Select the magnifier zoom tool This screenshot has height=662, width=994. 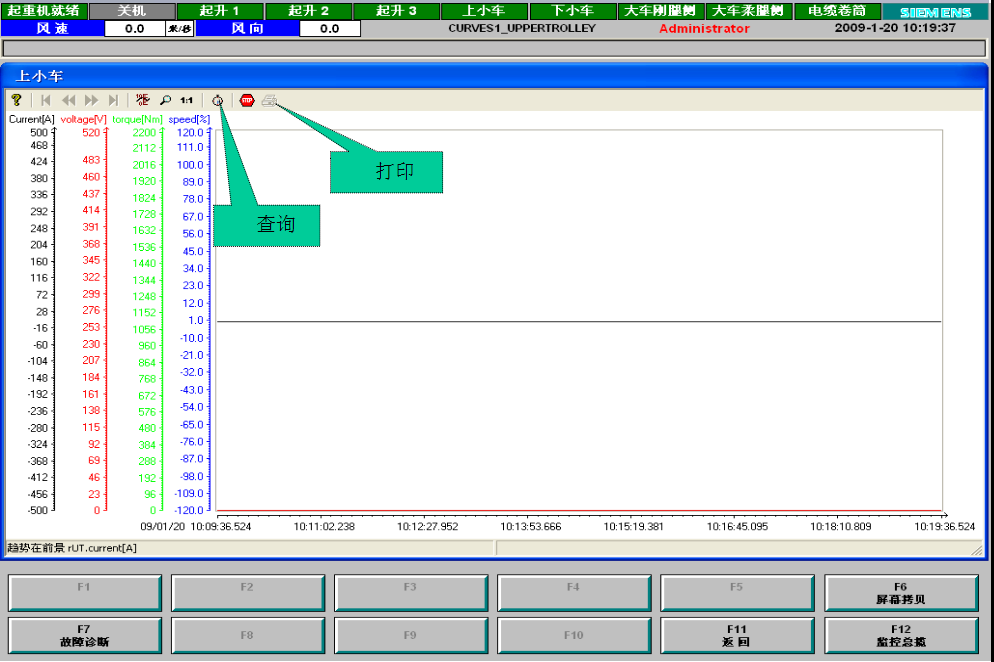(x=165, y=100)
